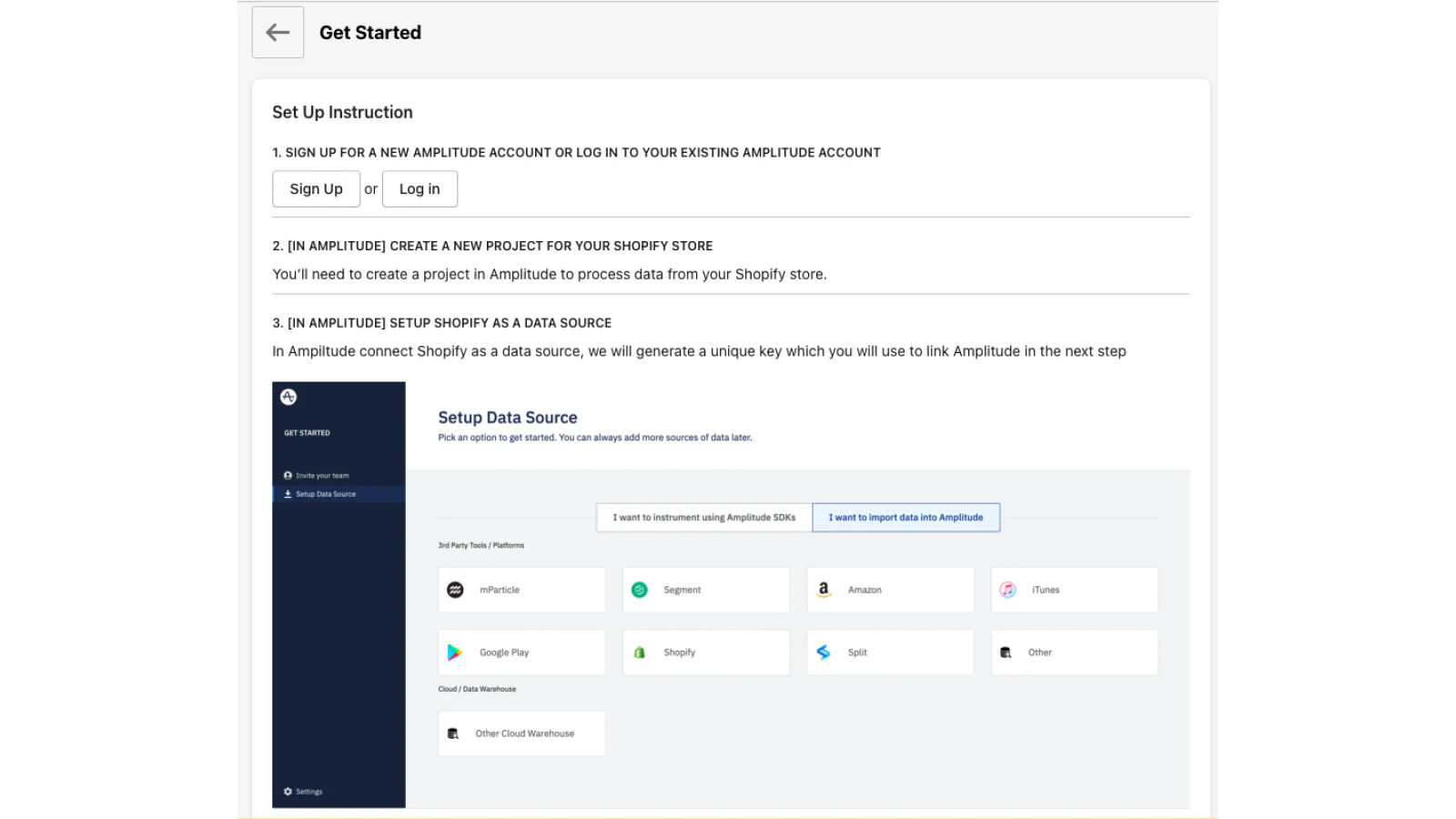Go back using the arrow button
1456x819 pixels.
[x=278, y=33]
